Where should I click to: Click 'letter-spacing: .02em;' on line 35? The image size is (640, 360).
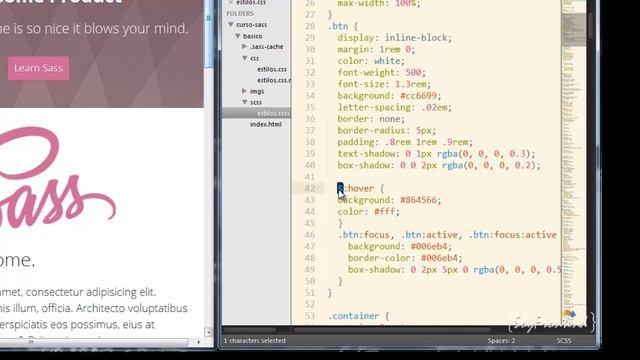pos(395,107)
